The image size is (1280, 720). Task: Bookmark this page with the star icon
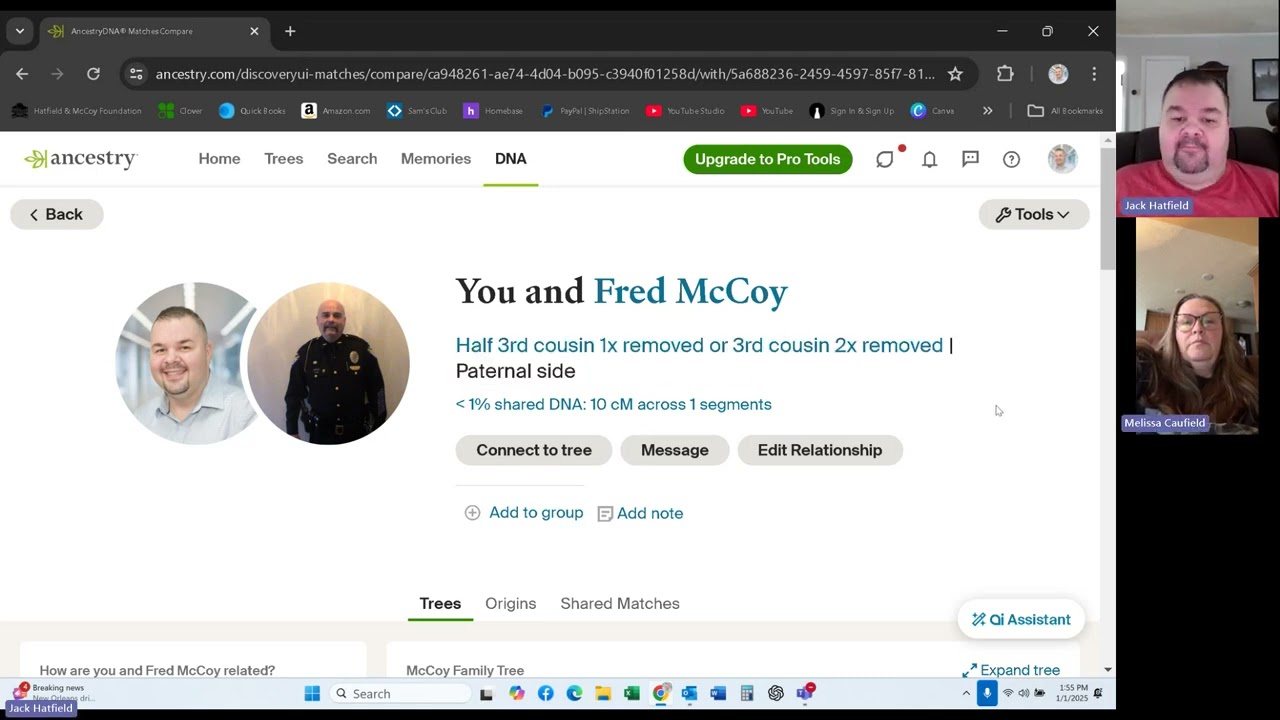tap(955, 74)
